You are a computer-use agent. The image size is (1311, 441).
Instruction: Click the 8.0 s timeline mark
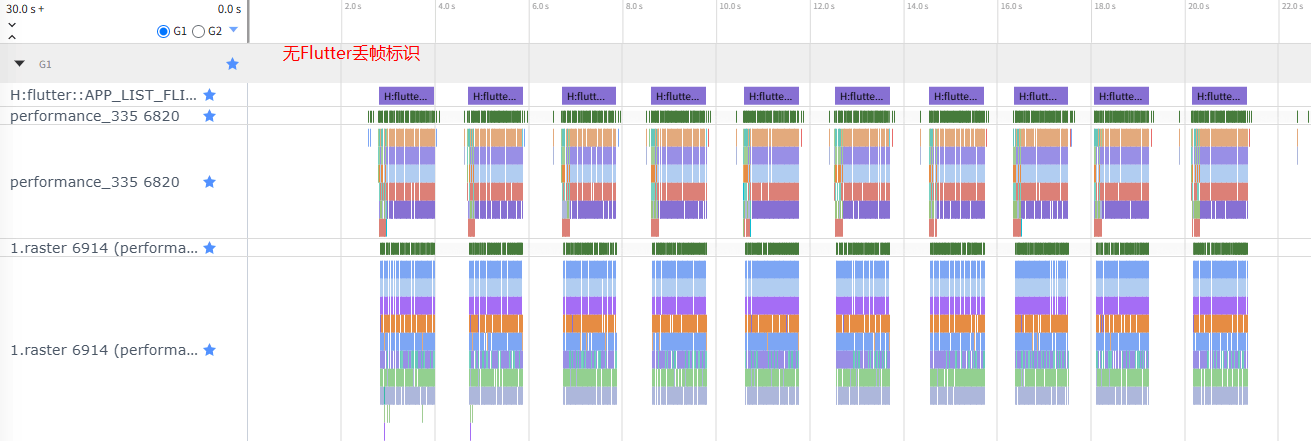coord(633,6)
